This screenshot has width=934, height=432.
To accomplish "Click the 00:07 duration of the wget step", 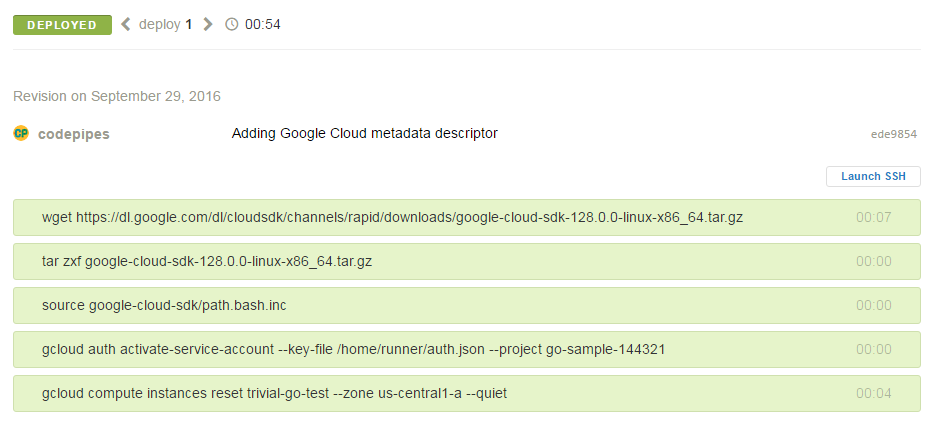I will [874, 217].
